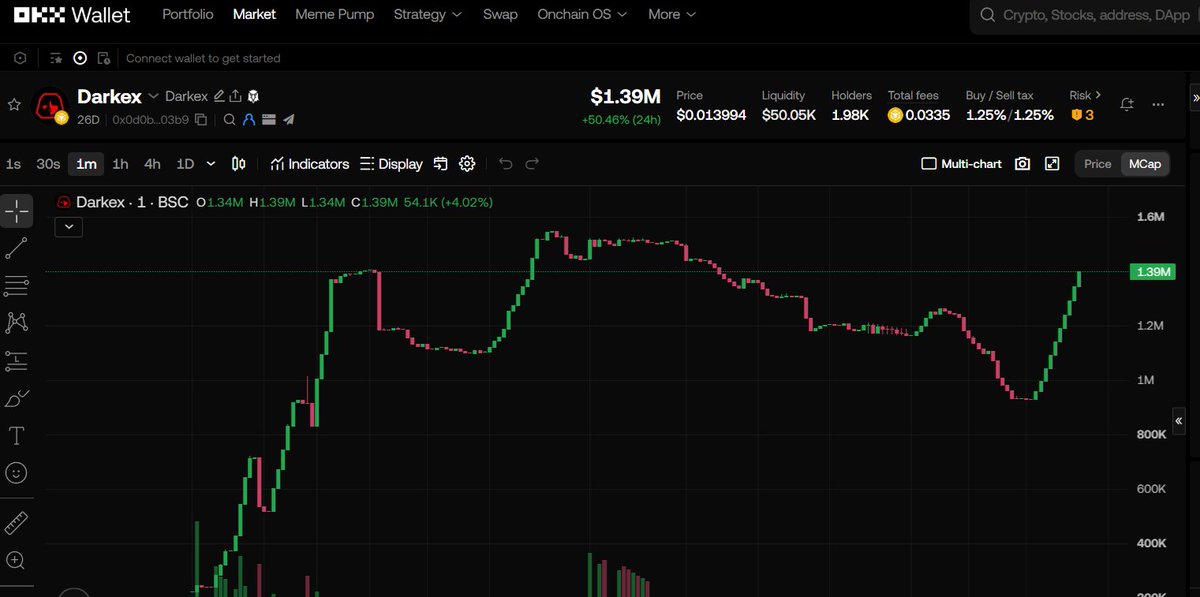Select the 1D timeframe
The height and width of the screenshot is (597, 1200).
[x=185, y=164]
